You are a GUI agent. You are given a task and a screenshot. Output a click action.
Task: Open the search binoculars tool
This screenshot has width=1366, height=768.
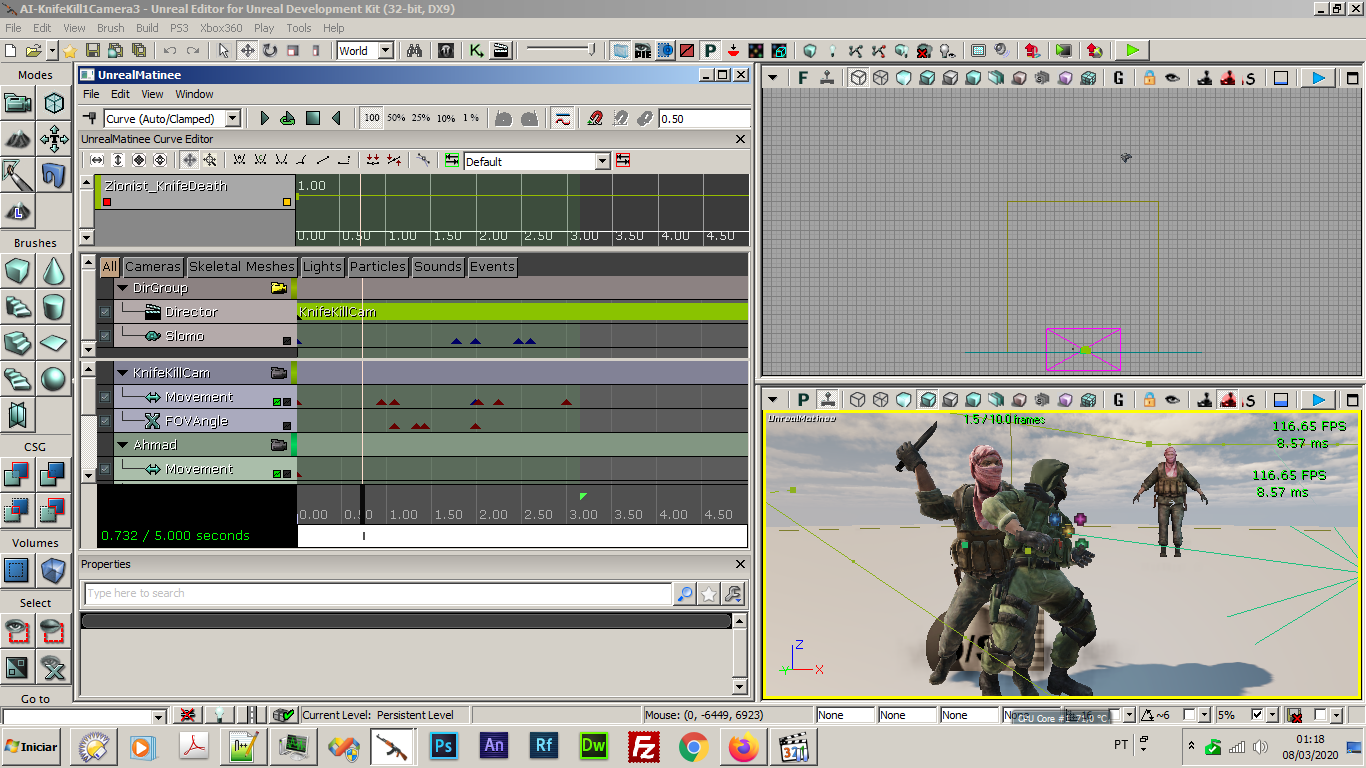(414, 50)
